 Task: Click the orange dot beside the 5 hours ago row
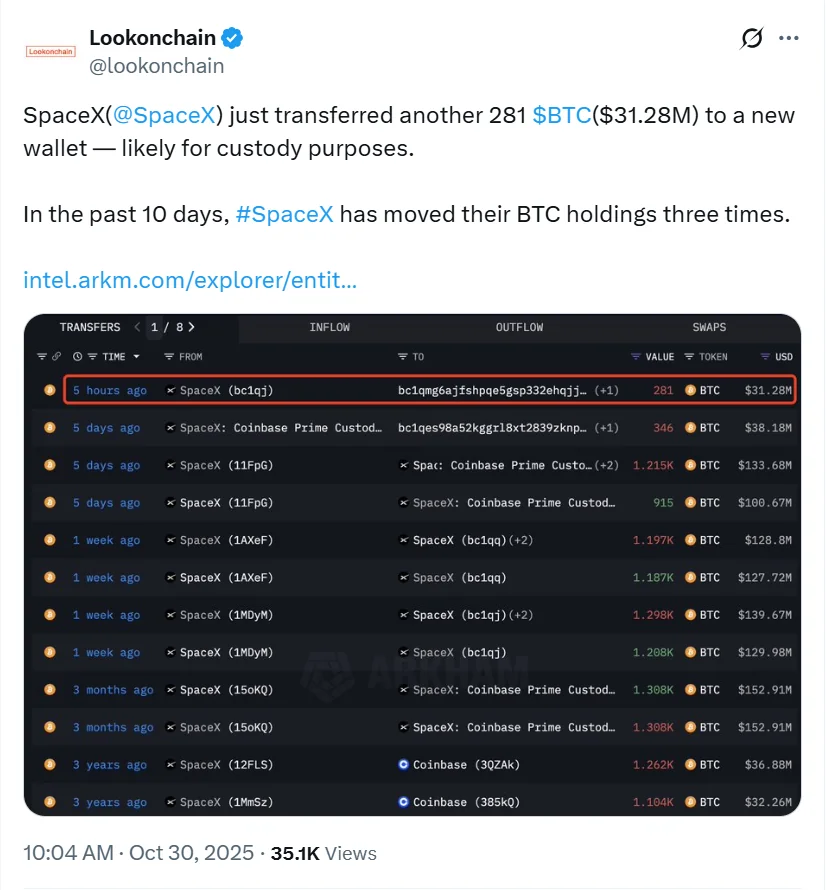click(x=49, y=390)
